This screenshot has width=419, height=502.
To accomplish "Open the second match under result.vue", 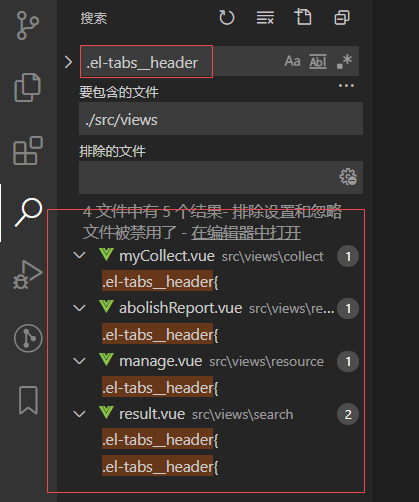I will click(x=160, y=467).
